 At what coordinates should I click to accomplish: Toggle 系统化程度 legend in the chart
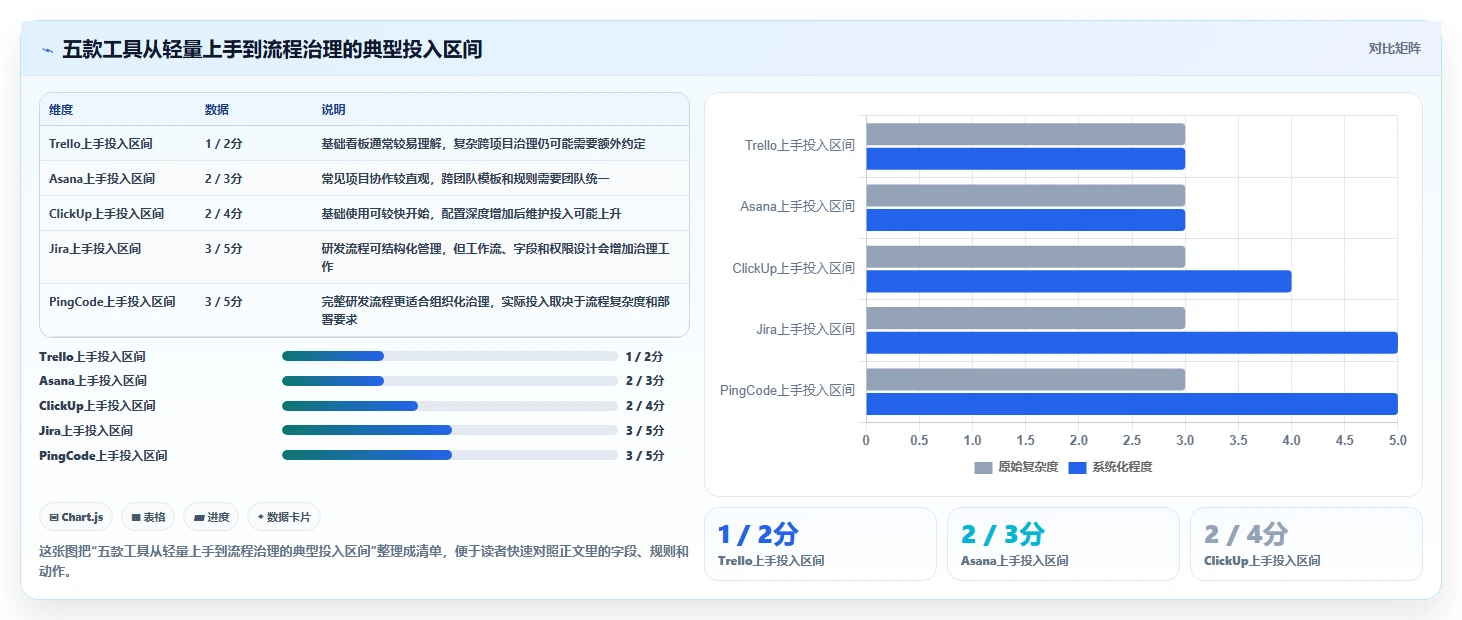coord(1111,467)
